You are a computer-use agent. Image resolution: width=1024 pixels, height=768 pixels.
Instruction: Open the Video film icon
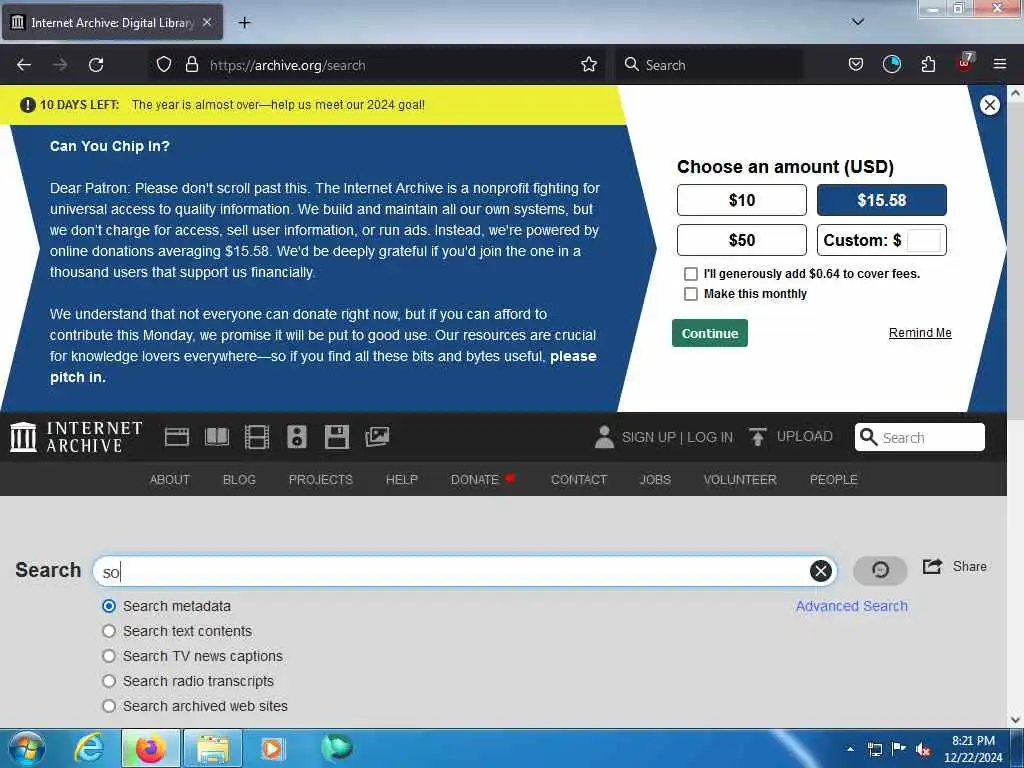point(257,437)
